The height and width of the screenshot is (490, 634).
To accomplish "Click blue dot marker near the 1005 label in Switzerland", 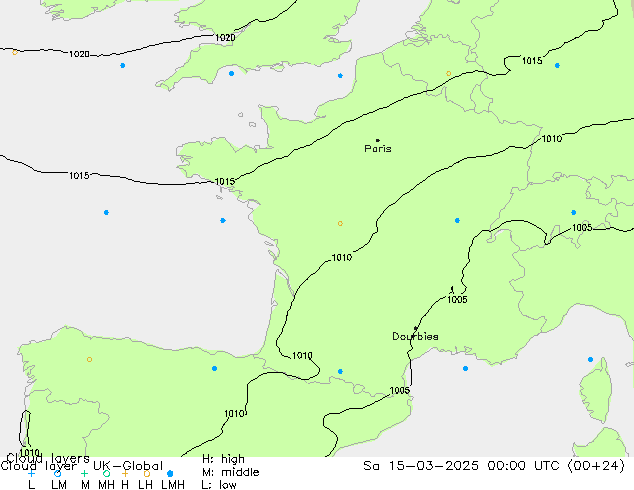I will (x=573, y=212).
